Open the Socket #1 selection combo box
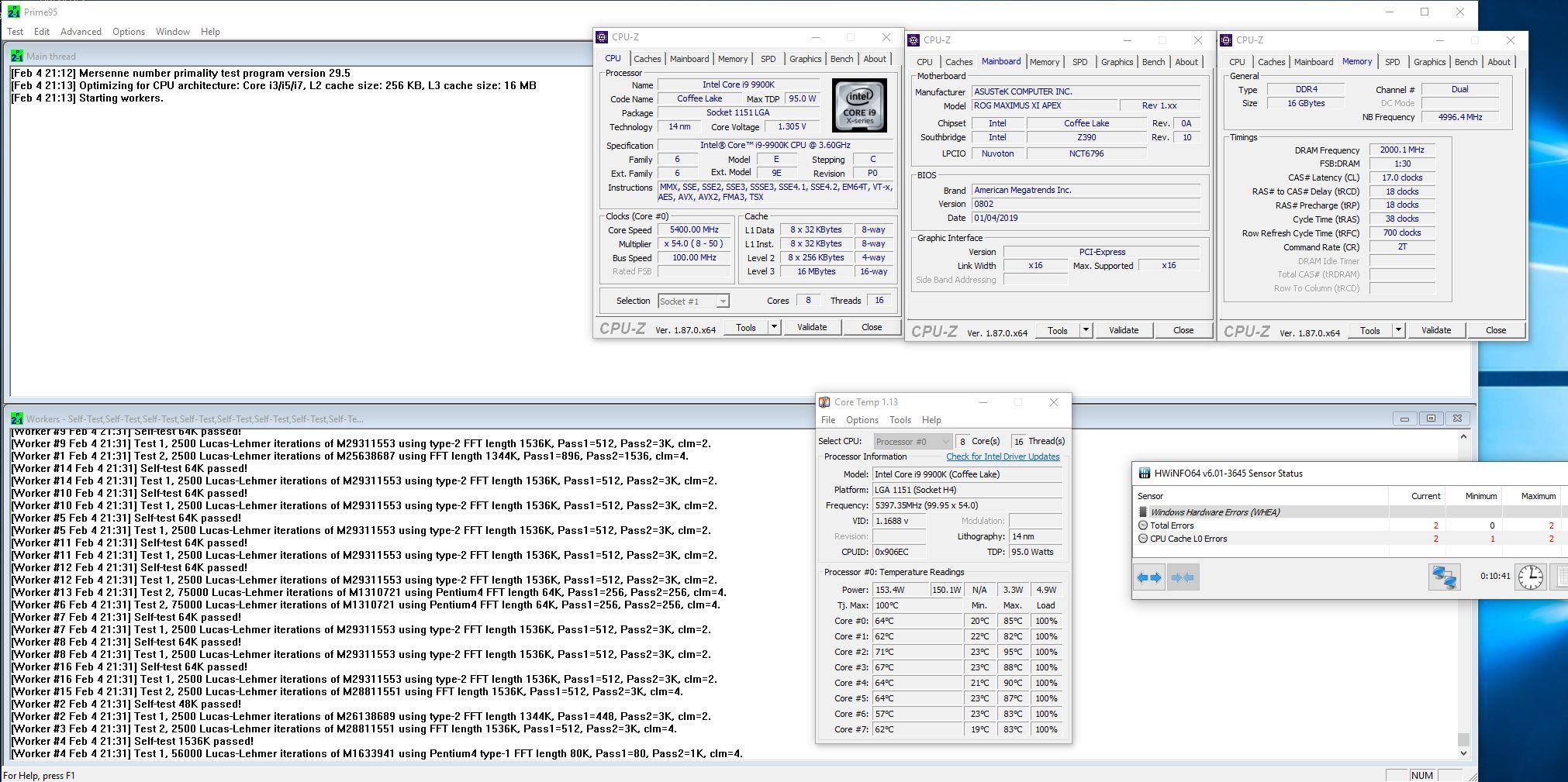The width and height of the screenshot is (1568, 782). (693, 301)
